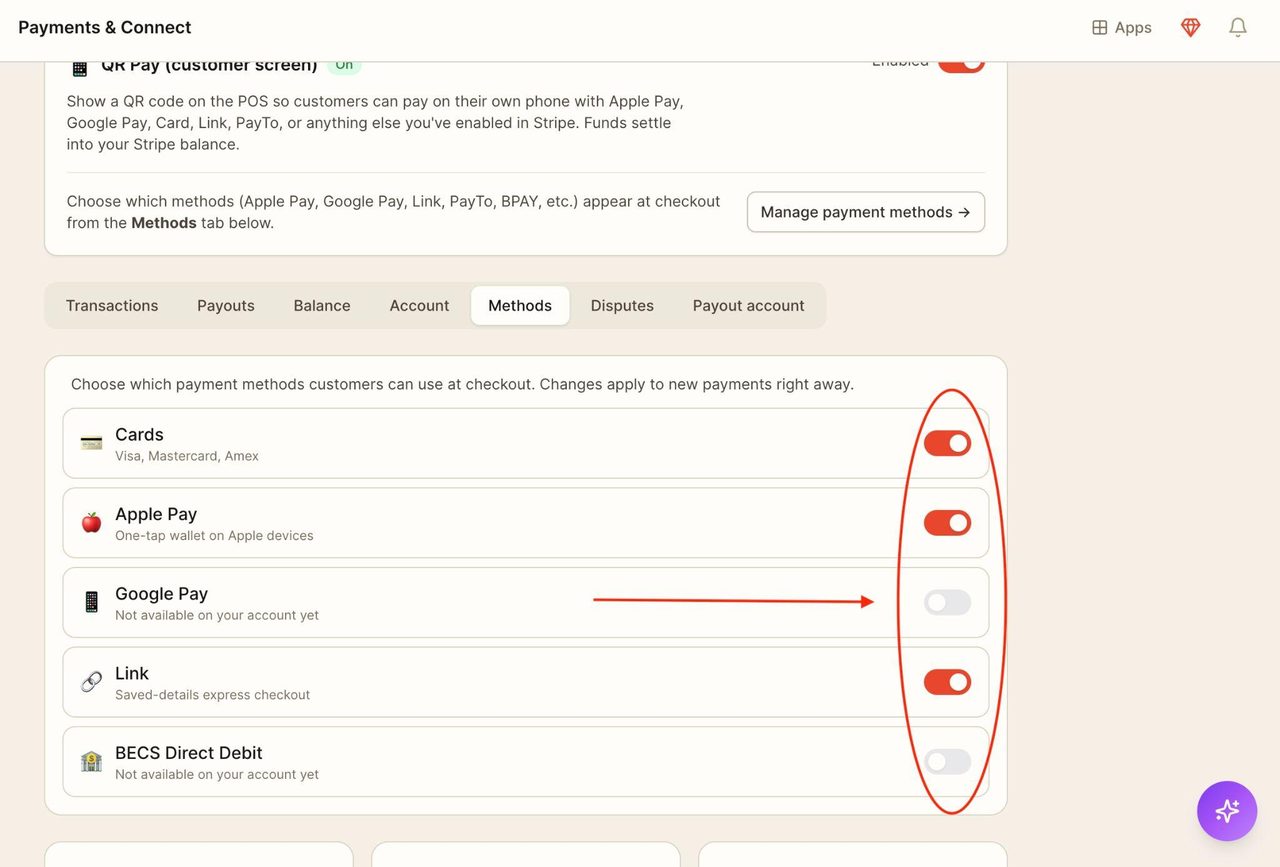Toggle the QR Pay Enabled switch

(961, 66)
